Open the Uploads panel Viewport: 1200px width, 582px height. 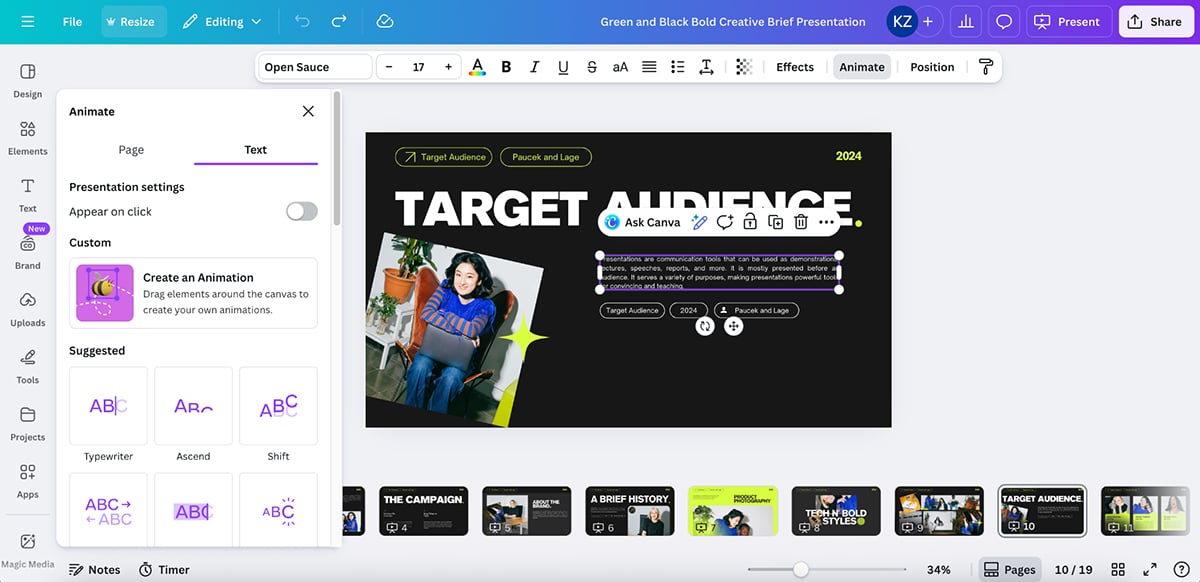27,309
